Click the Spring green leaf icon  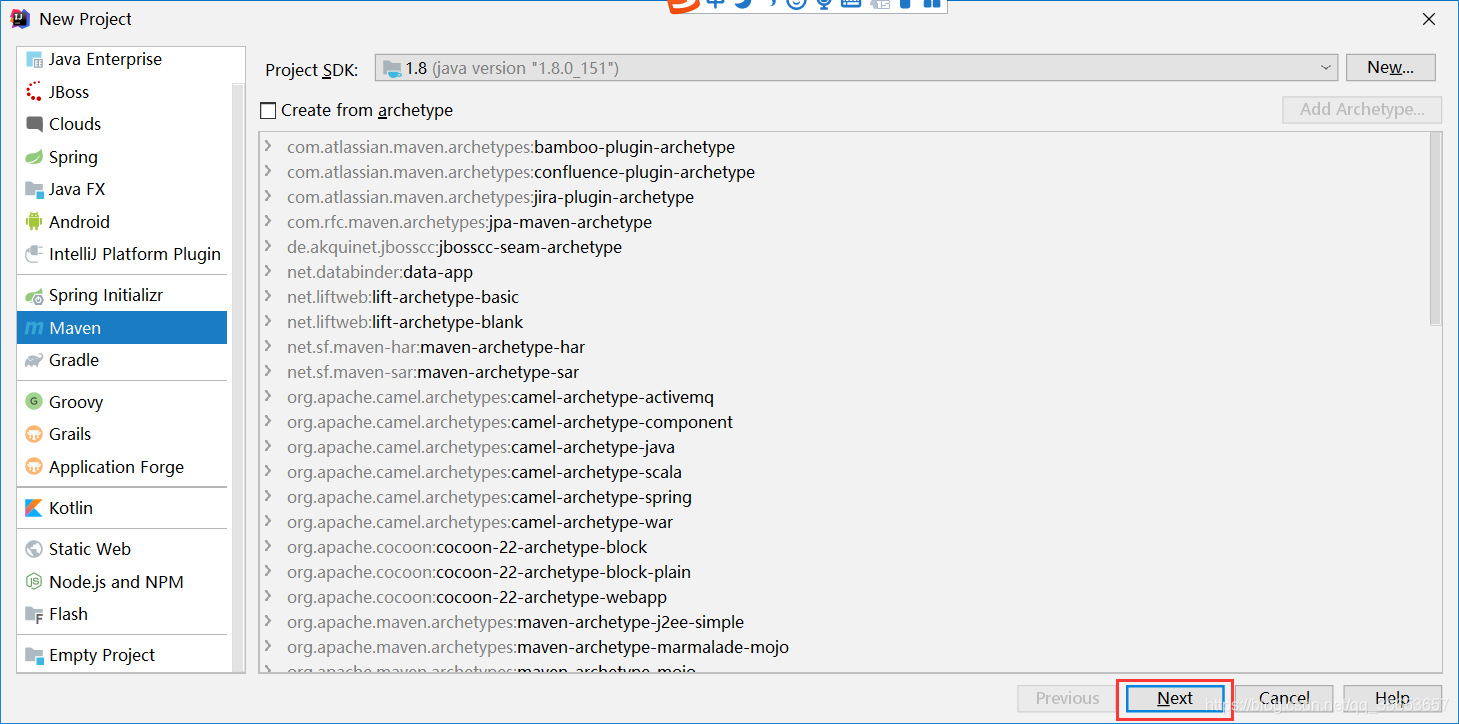click(x=34, y=157)
